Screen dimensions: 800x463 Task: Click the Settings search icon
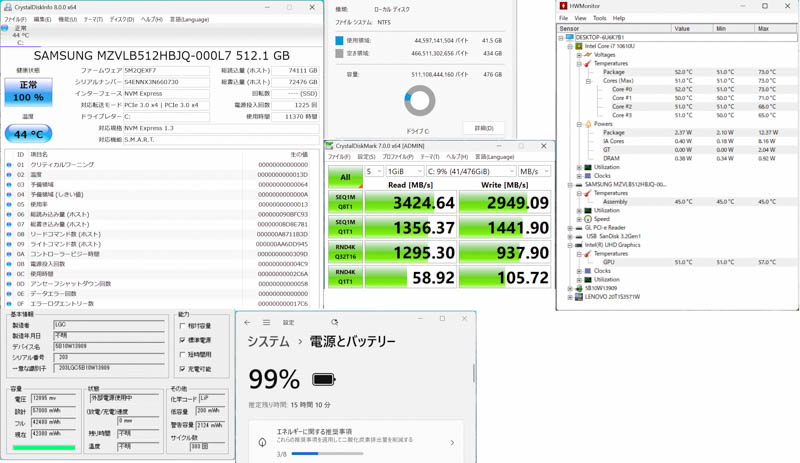point(335,323)
